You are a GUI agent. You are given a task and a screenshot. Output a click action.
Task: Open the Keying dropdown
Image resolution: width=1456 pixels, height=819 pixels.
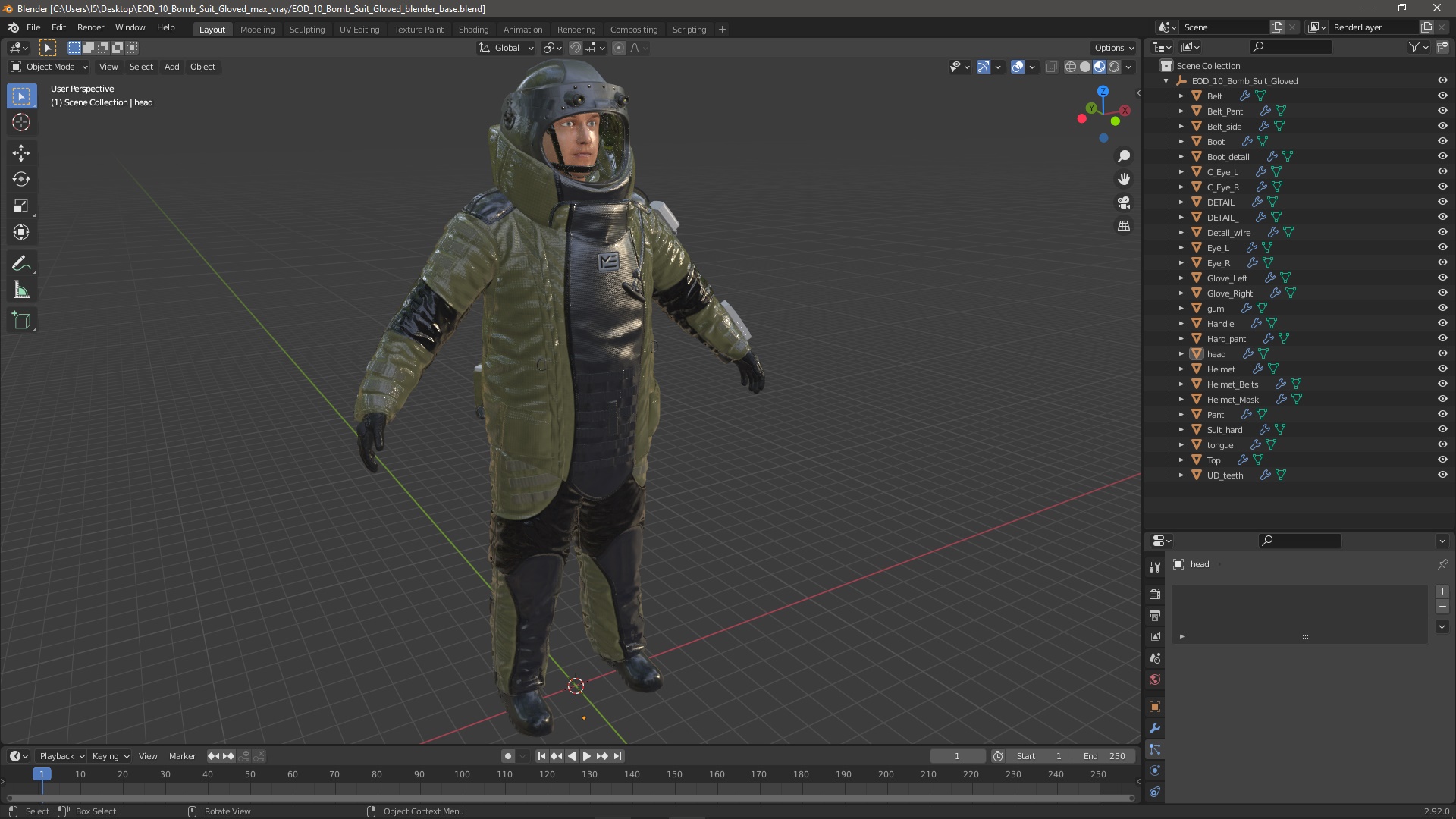111,756
